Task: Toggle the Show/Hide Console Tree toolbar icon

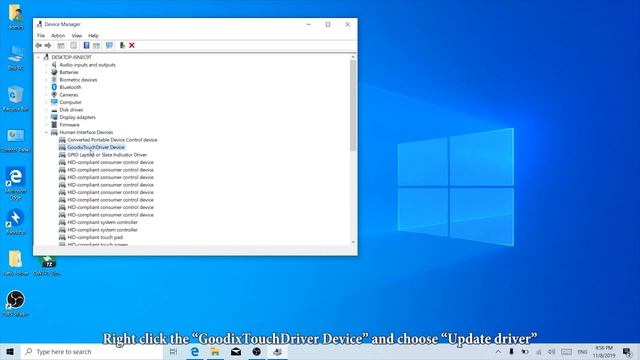Action: [x=61, y=45]
